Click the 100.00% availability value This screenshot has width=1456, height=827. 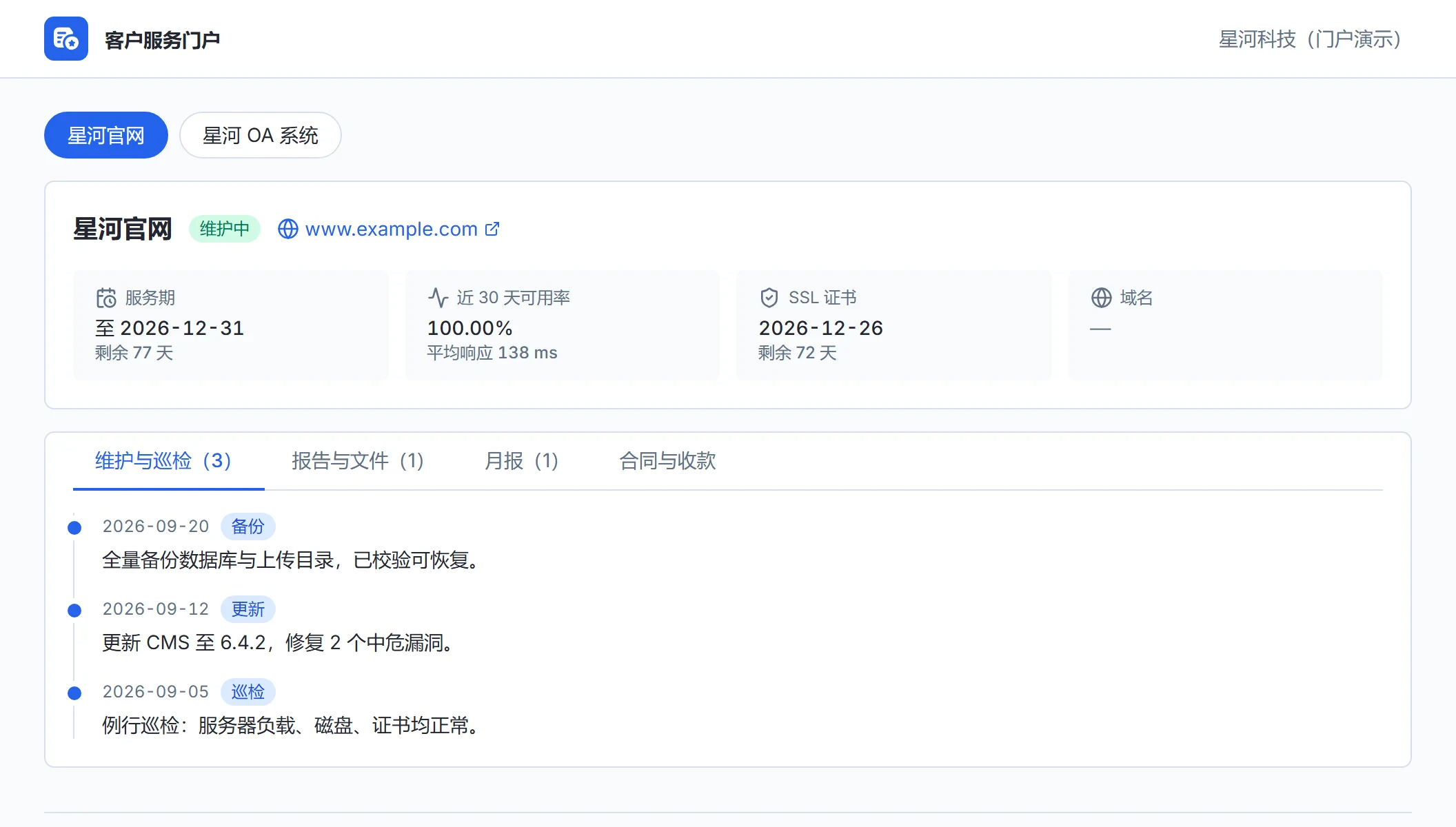(x=470, y=328)
